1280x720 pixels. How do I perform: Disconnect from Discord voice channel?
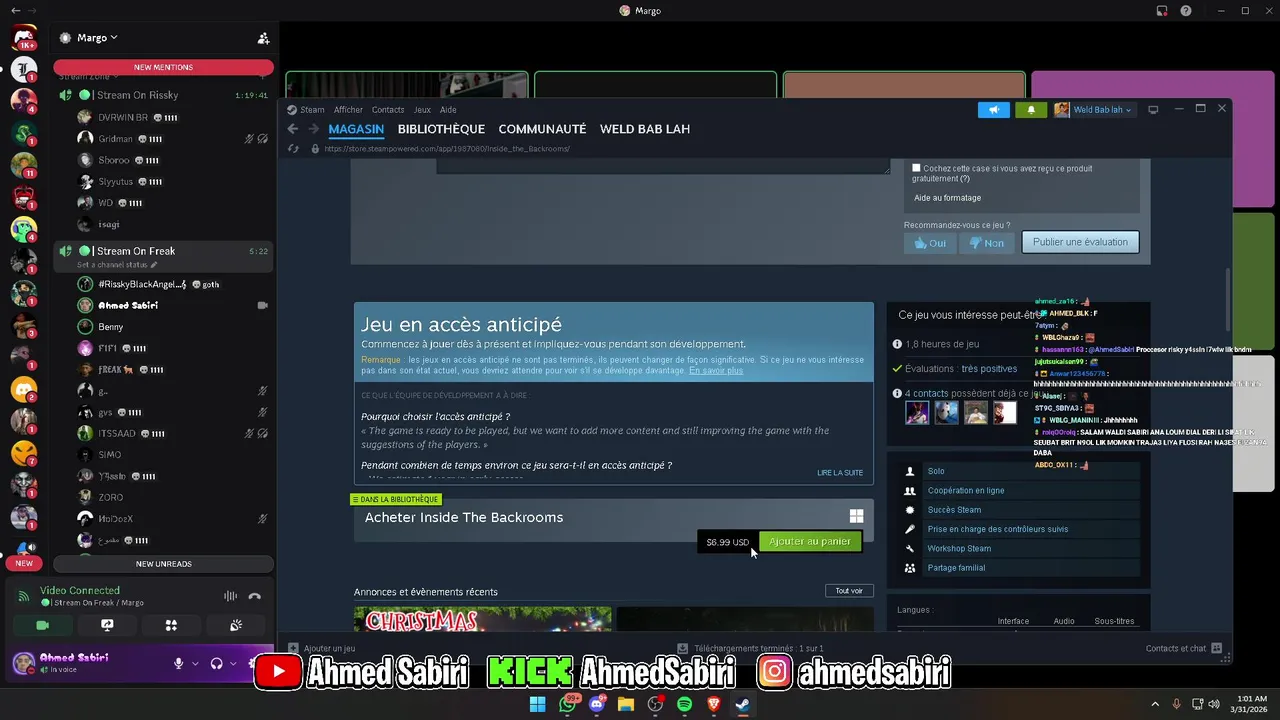pyautogui.click(x=254, y=596)
